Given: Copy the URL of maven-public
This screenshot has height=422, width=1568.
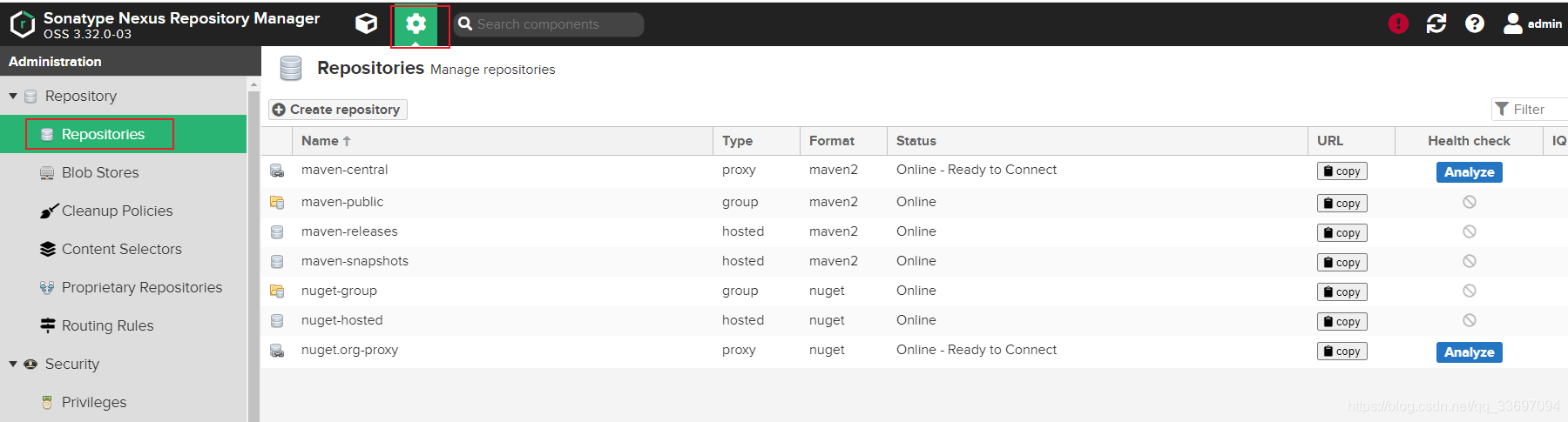Looking at the screenshot, I should tap(1342, 203).
